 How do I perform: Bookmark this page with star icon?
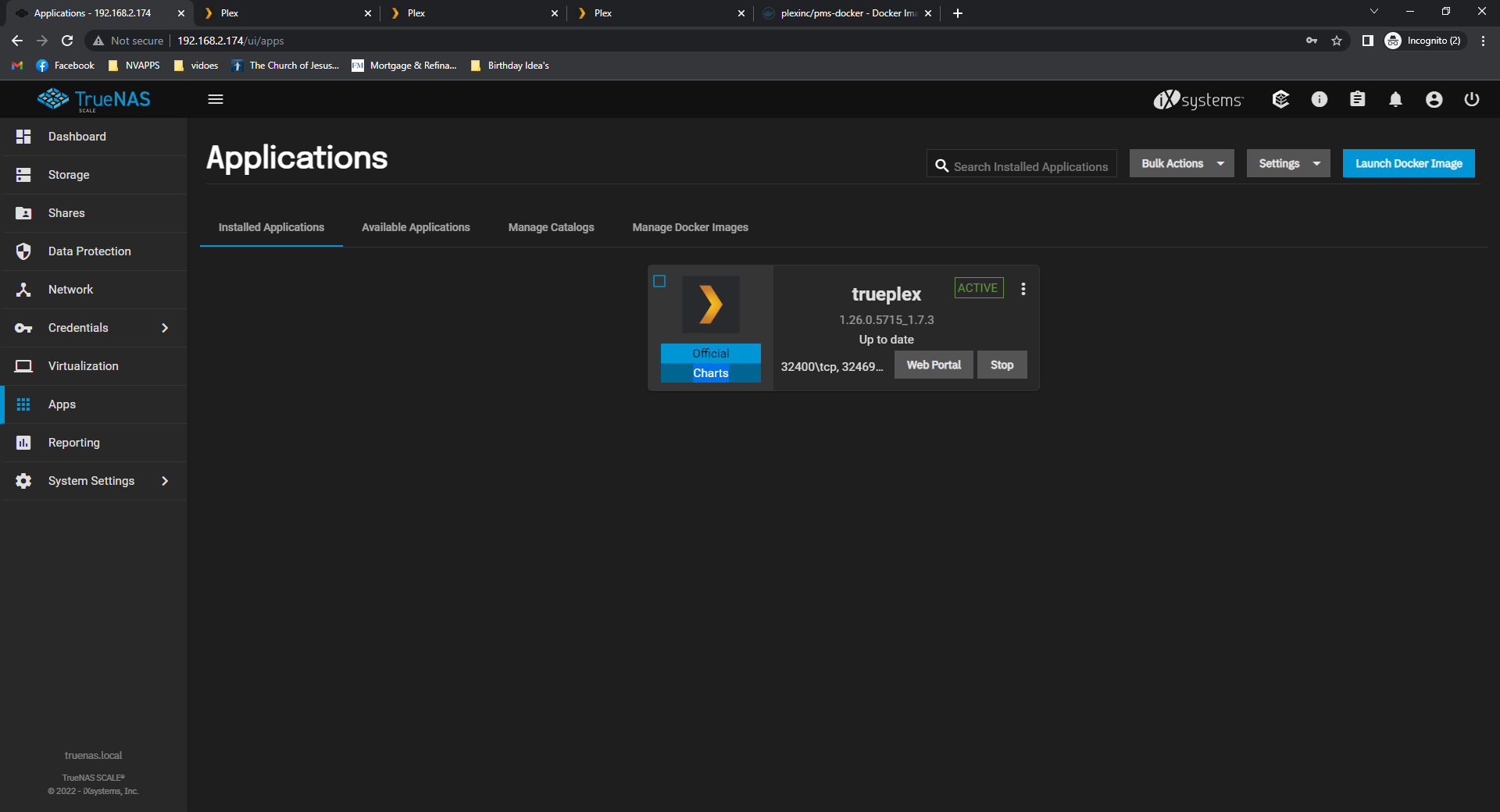(x=1337, y=41)
